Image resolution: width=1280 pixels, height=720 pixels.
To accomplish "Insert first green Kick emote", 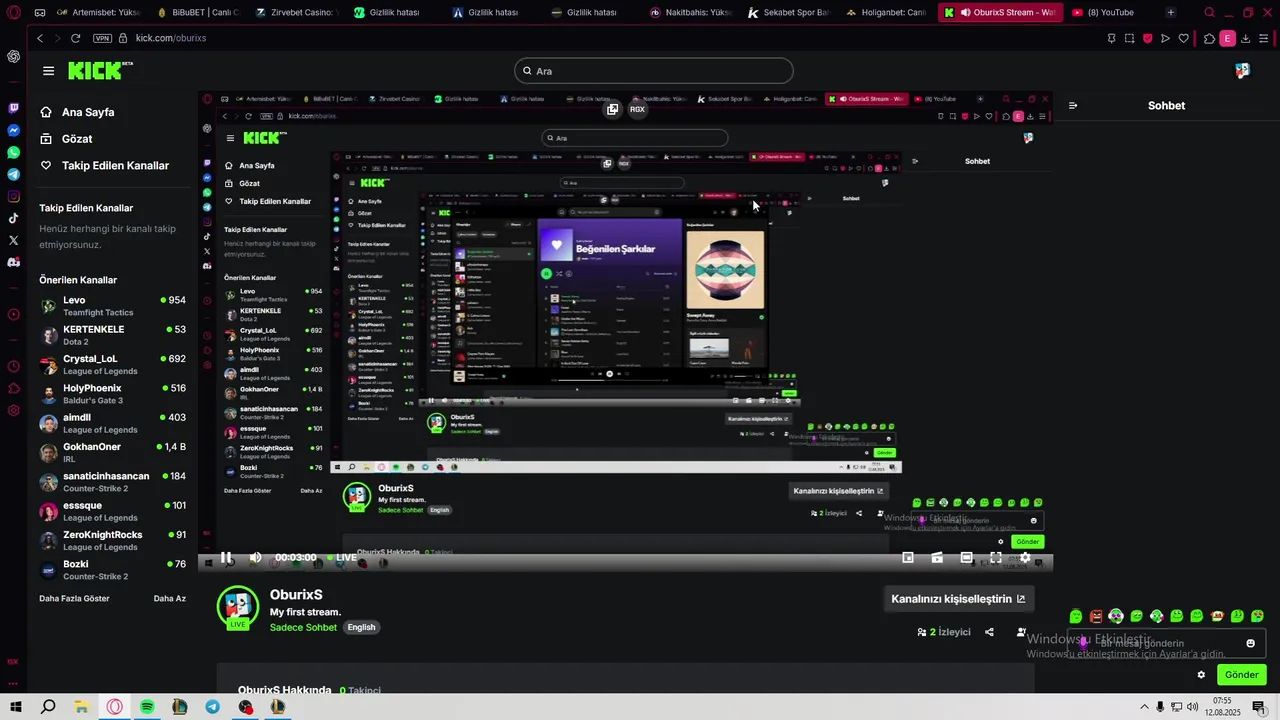I will point(1076,616).
